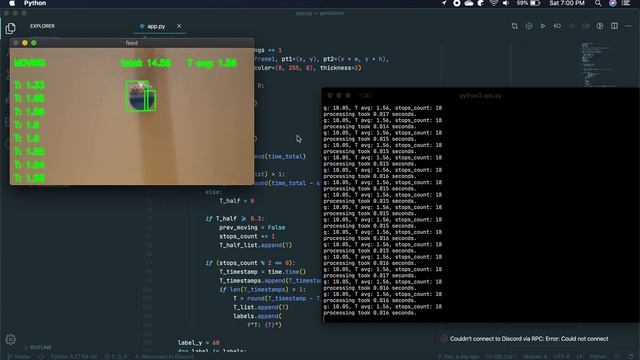Click the errors and warnings status item
Image resolution: width=640 pixels, height=360 pixels.
[115, 357]
